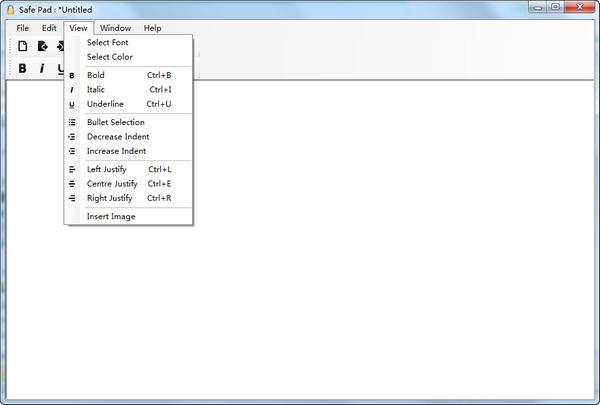Select Underline Ctrl+U menu item
Image resolution: width=600 pixels, height=405 pixels.
click(x=129, y=104)
